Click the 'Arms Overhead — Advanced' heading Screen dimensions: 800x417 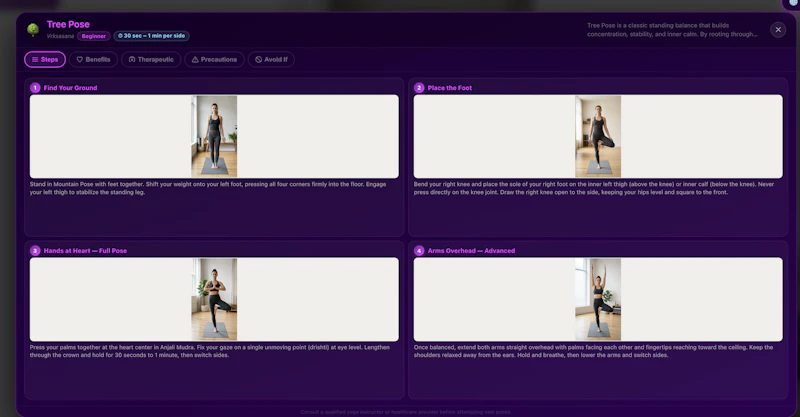coord(471,251)
